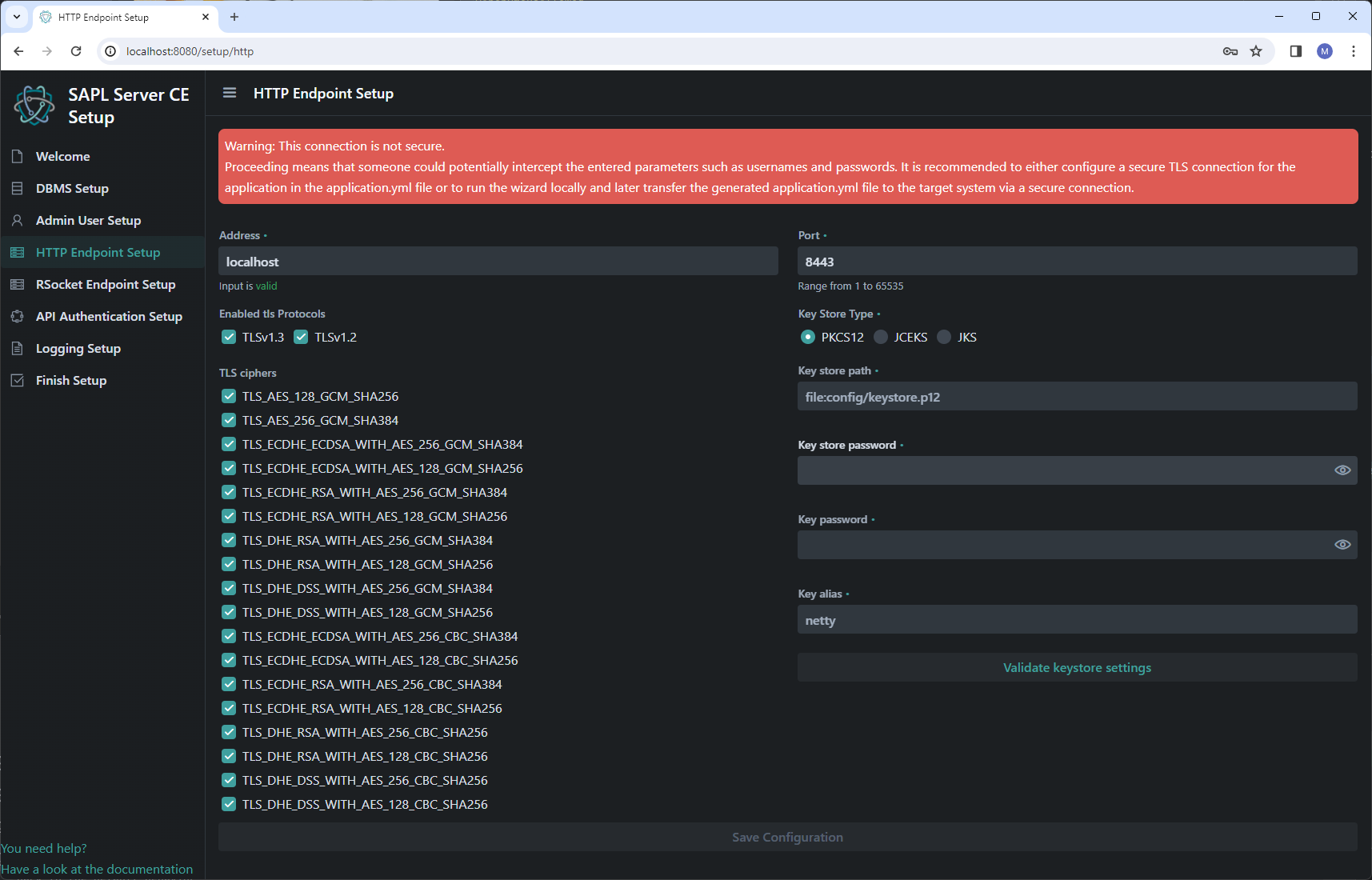
Task: Uncheck the TLSv1.3 protocol checkbox
Action: click(x=229, y=337)
